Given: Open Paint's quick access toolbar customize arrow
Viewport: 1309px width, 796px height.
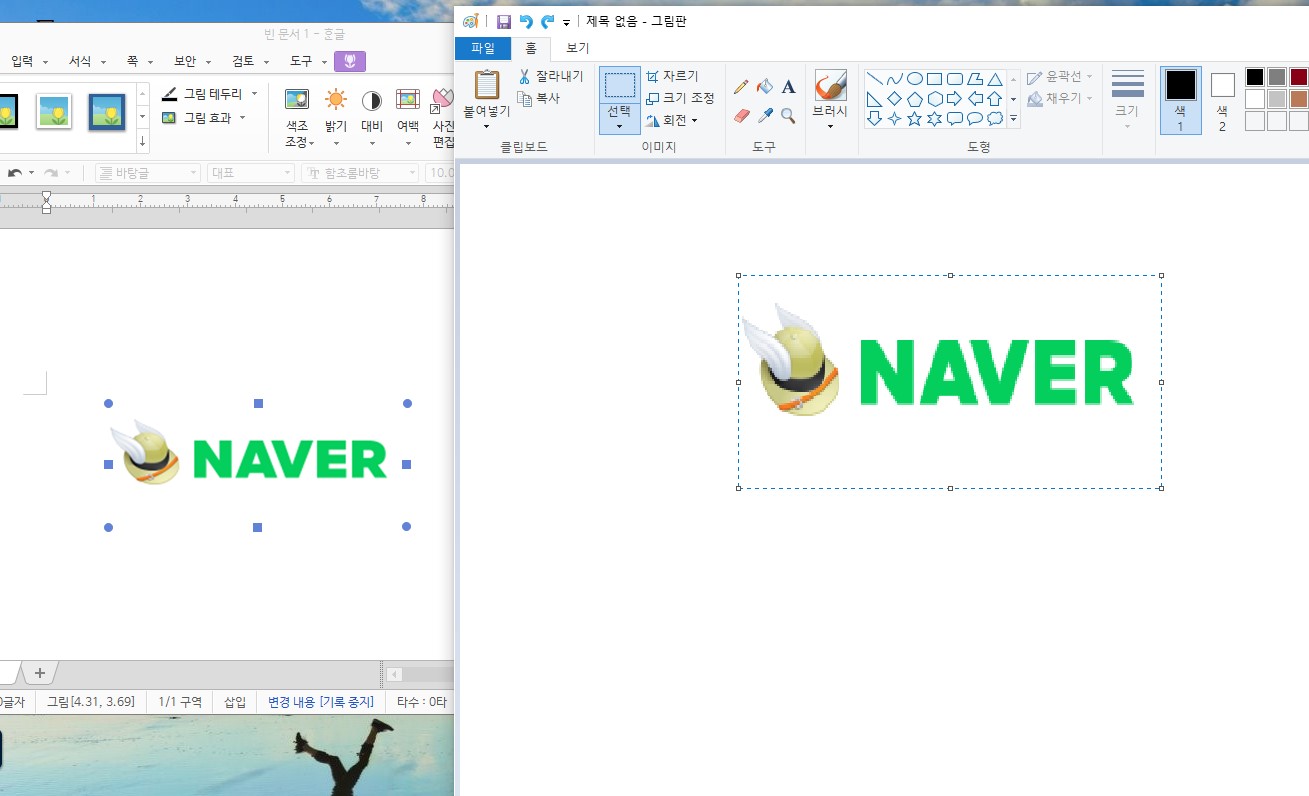Looking at the screenshot, I should pos(567,22).
